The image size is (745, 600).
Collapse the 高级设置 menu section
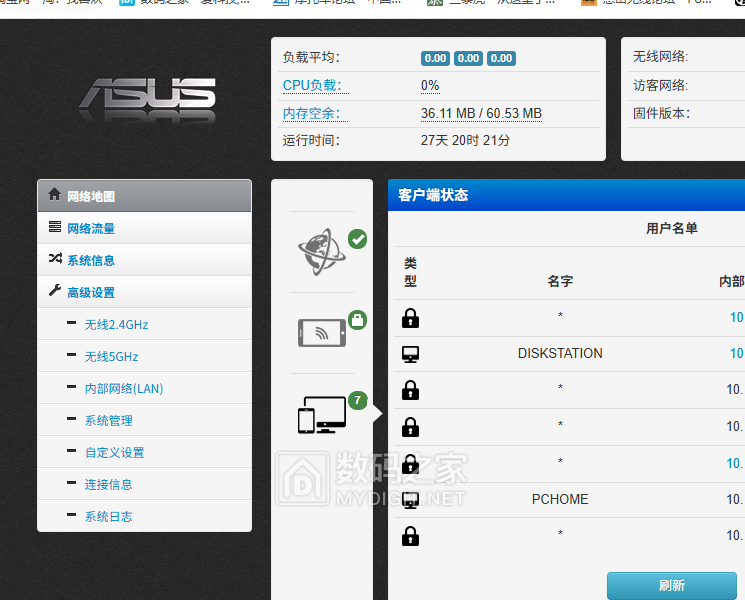(x=144, y=292)
